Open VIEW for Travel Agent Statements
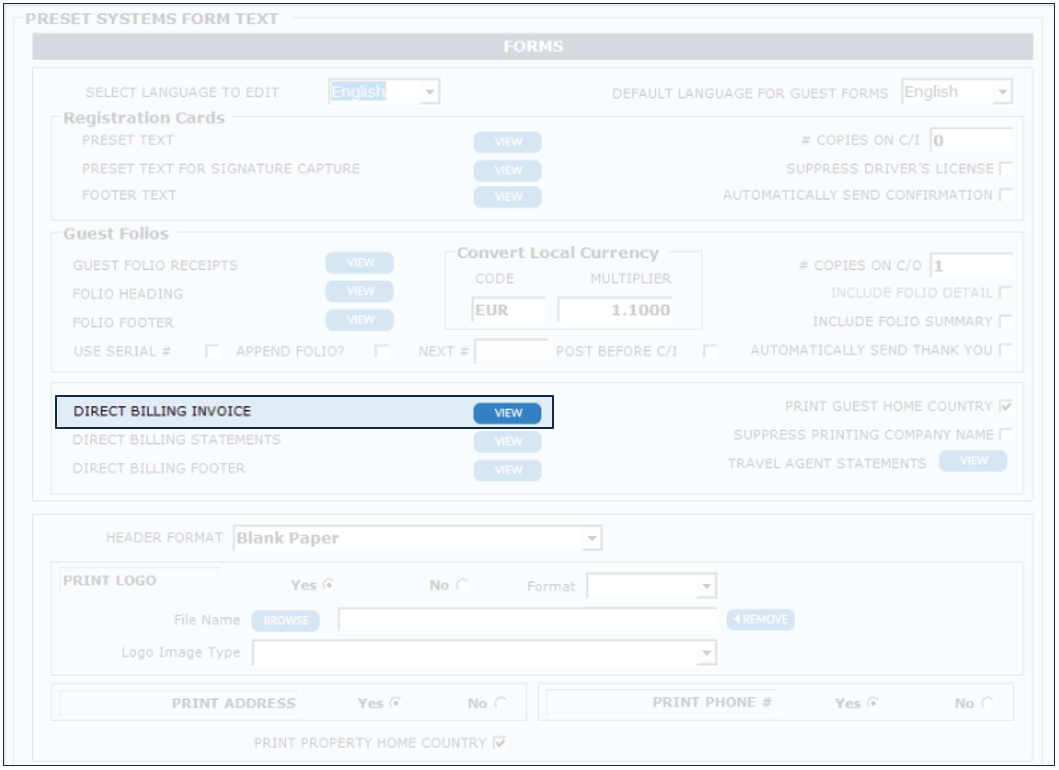This screenshot has width=1059, height=770. pos(973,461)
